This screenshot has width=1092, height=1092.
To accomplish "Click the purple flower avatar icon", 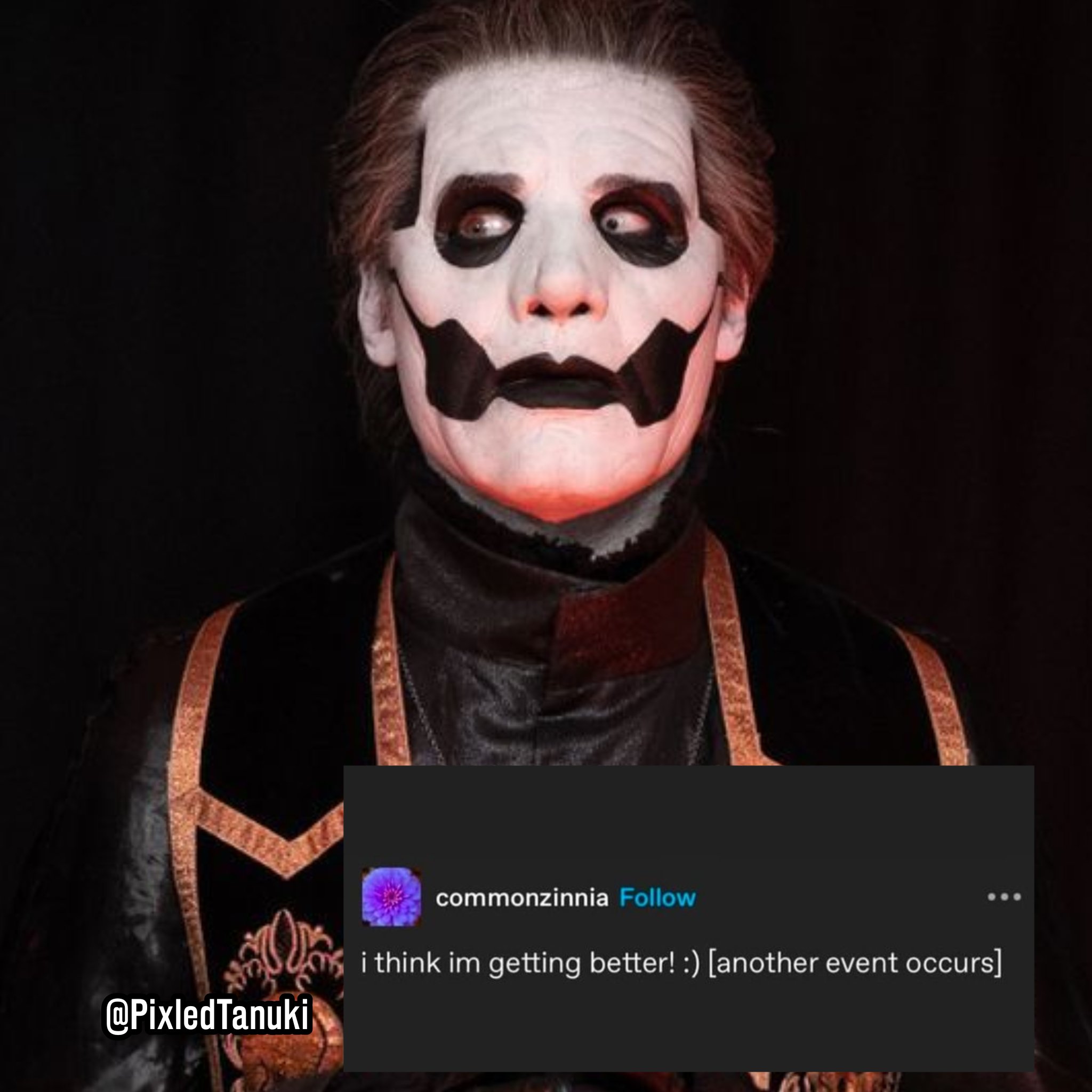I will [x=391, y=897].
